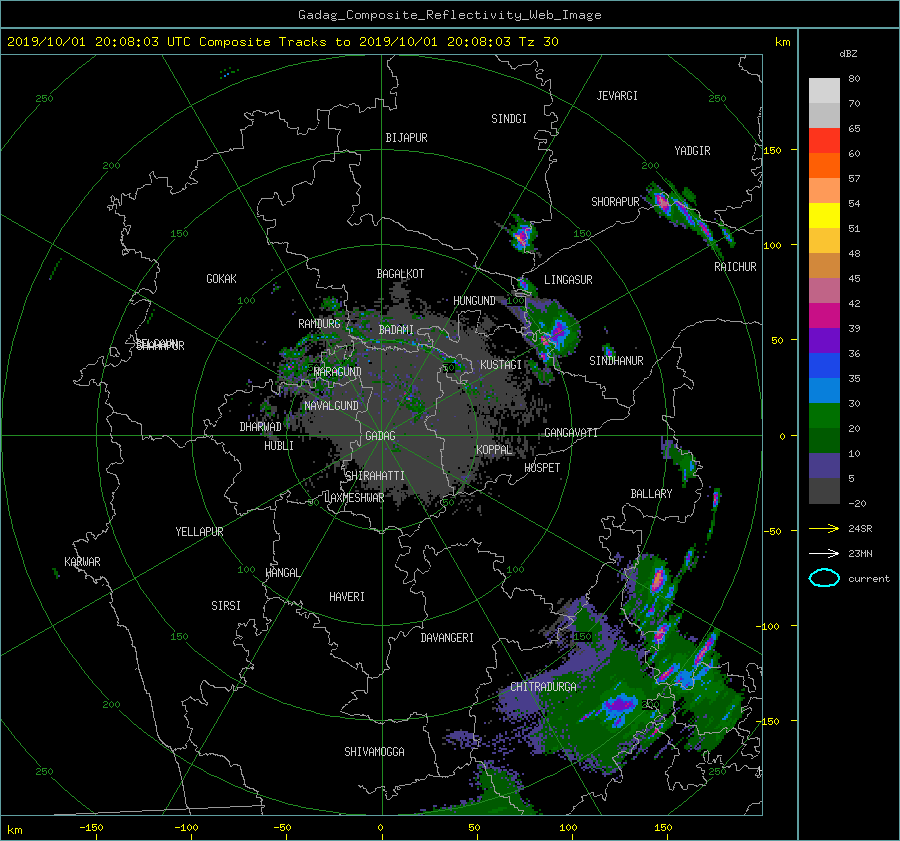Viewport: 900px width, 841px height.
Task: Click the SHIRAHATTI city label
Action: 375,476
